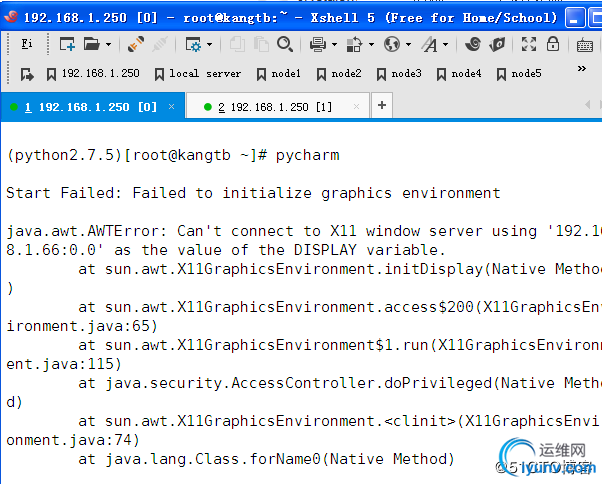
Task: Expand the Properties dropdown arrow
Action: coord(209,45)
